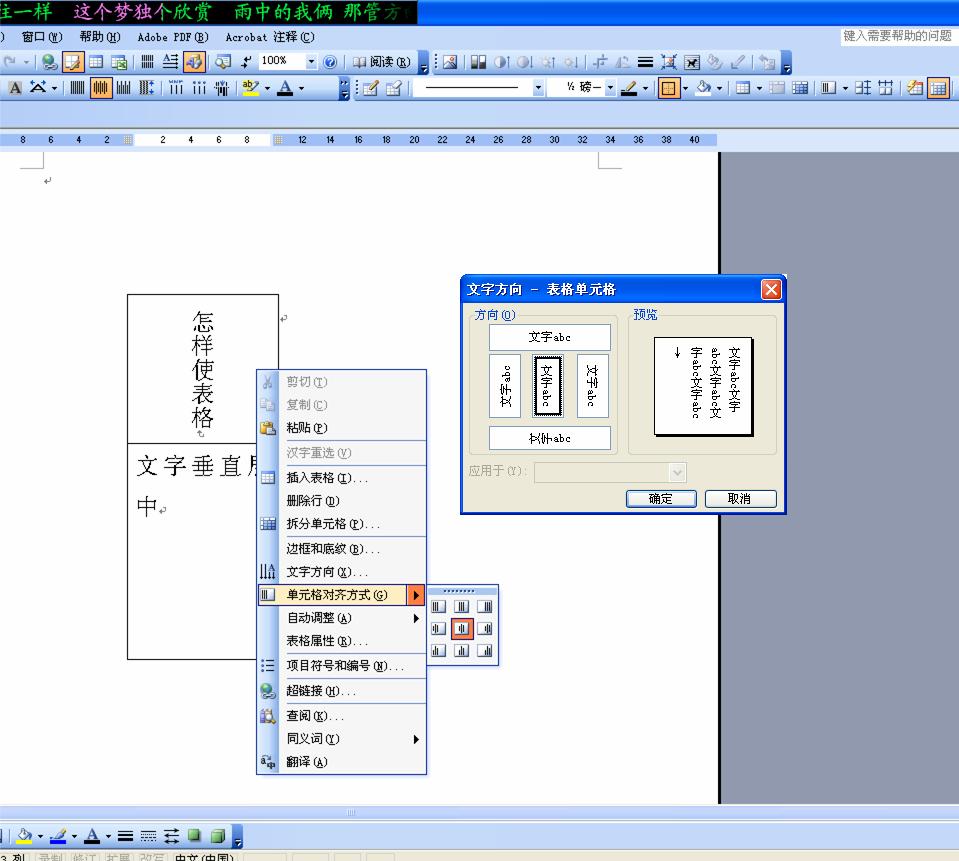Click the 取消 button in dialog
Screen dimensions: 959x861
[x=740, y=499]
